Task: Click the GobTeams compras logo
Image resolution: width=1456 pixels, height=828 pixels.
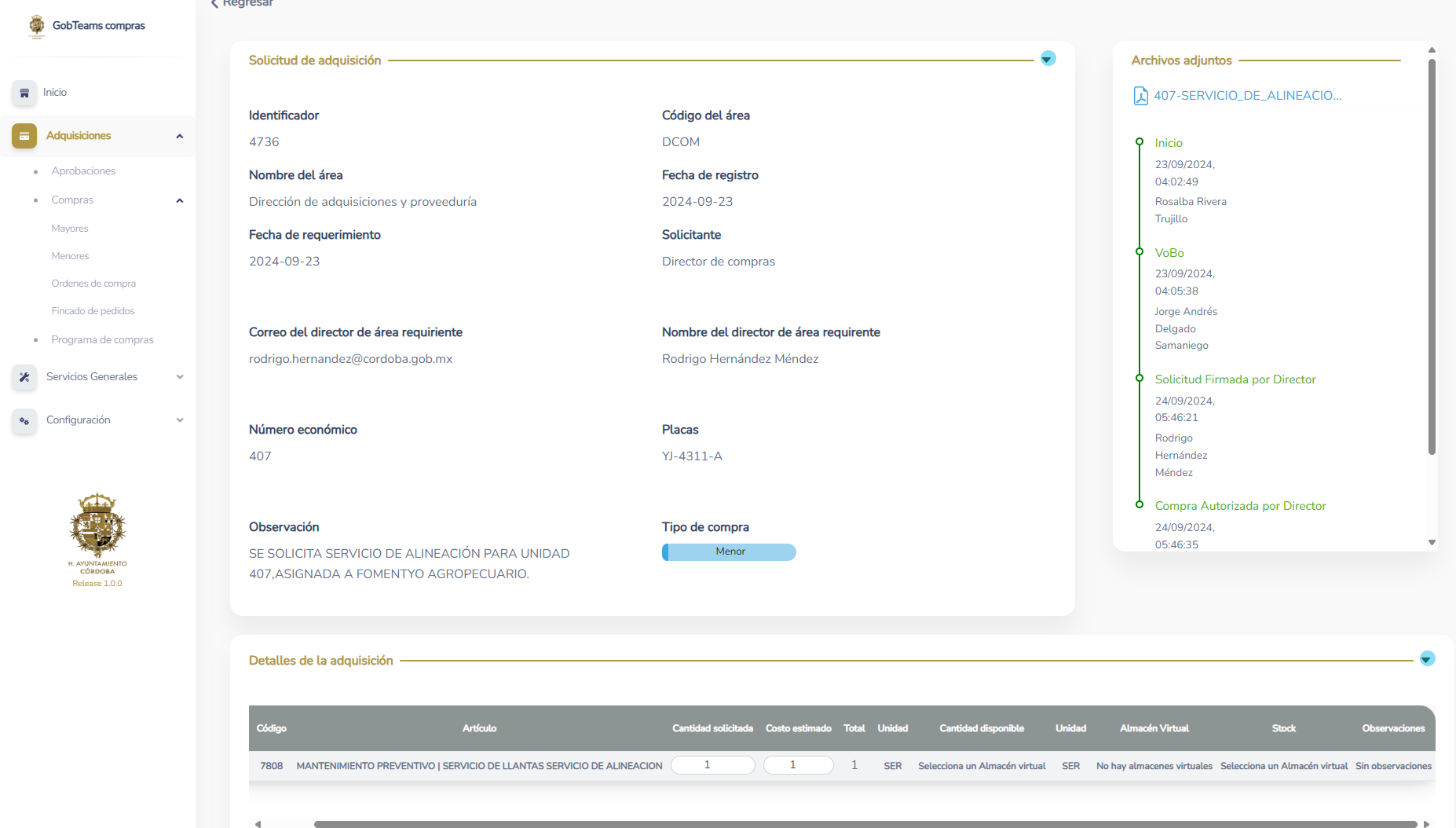Action: [x=37, y=26]
